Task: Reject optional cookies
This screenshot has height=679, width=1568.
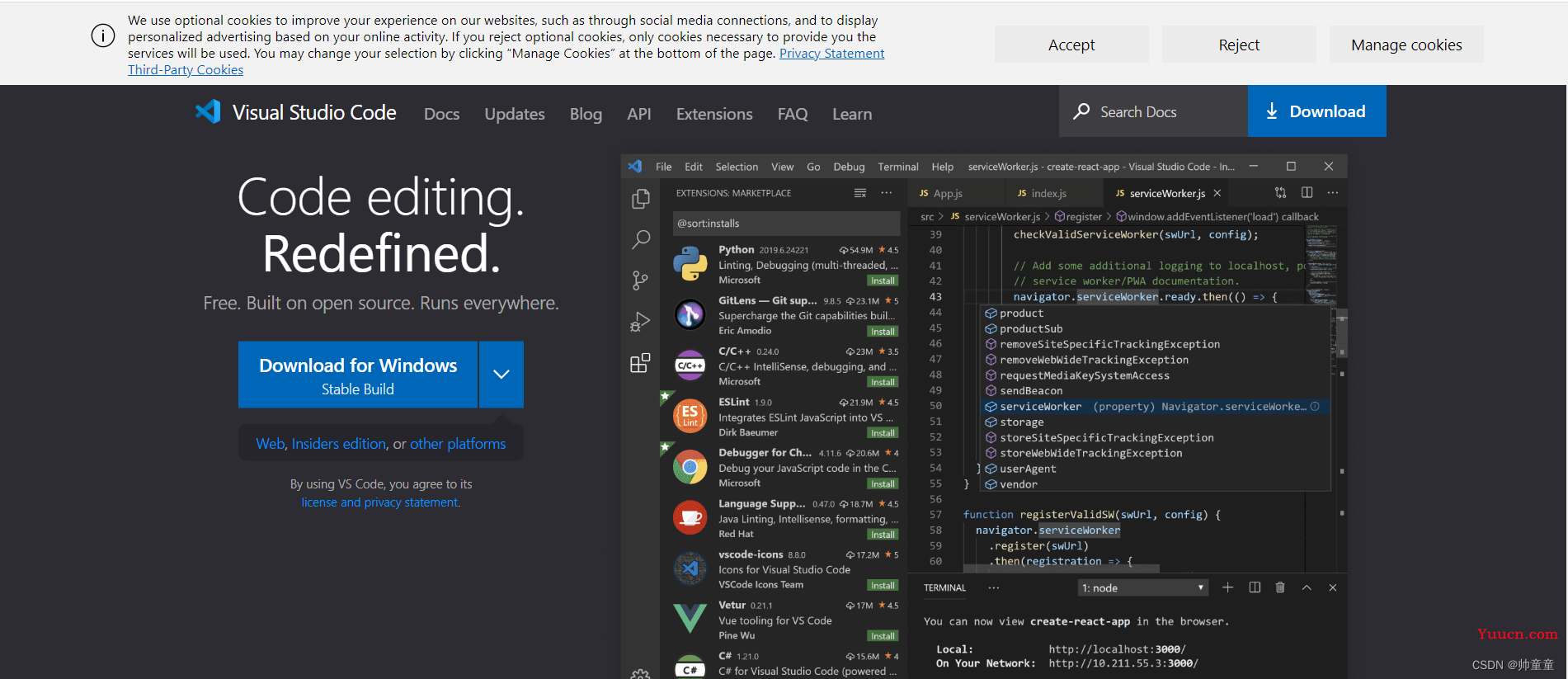Action: tap(1239, 45)
